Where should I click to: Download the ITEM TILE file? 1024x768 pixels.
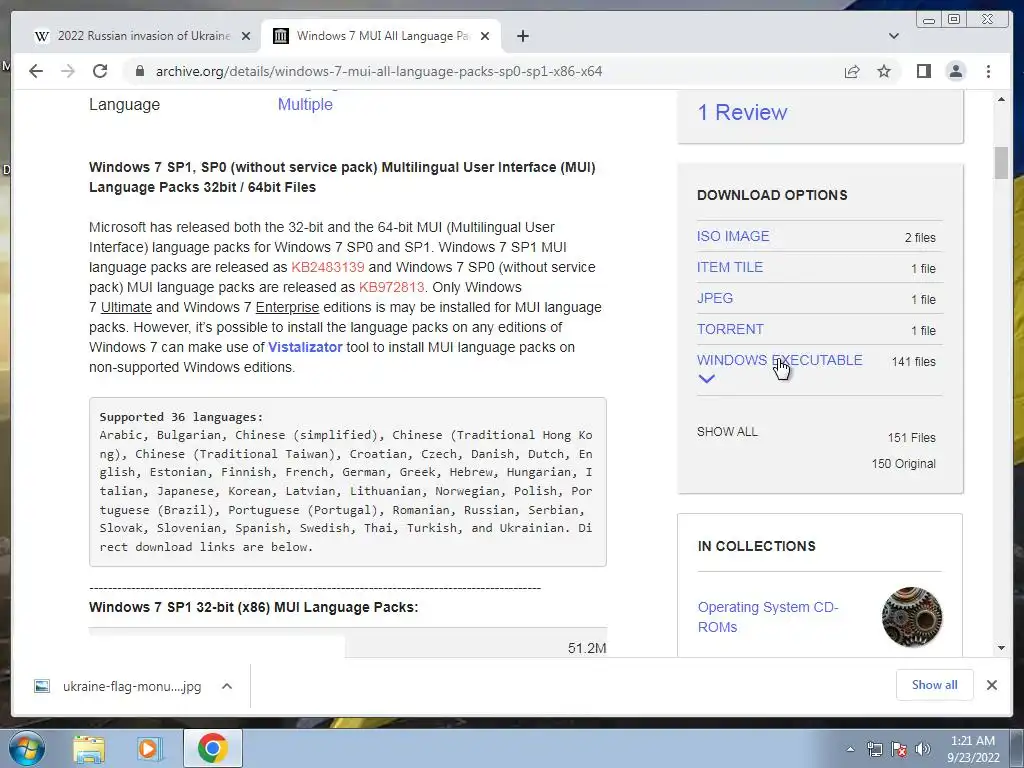[729, 267]
